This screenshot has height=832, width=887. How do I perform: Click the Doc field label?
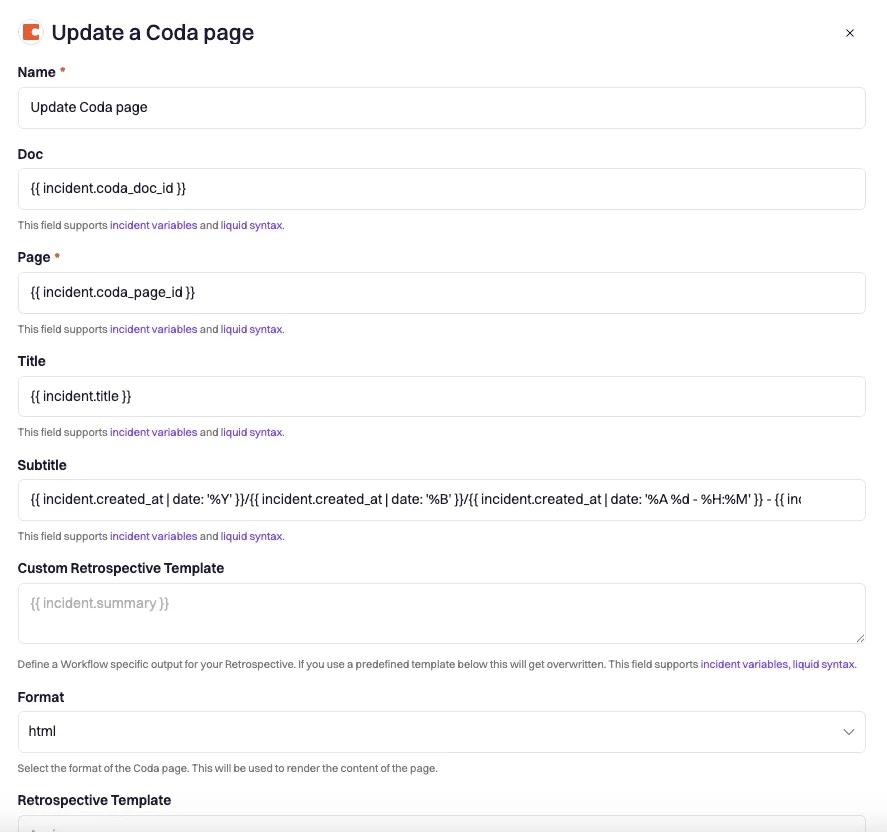click(x=30, y=154)
